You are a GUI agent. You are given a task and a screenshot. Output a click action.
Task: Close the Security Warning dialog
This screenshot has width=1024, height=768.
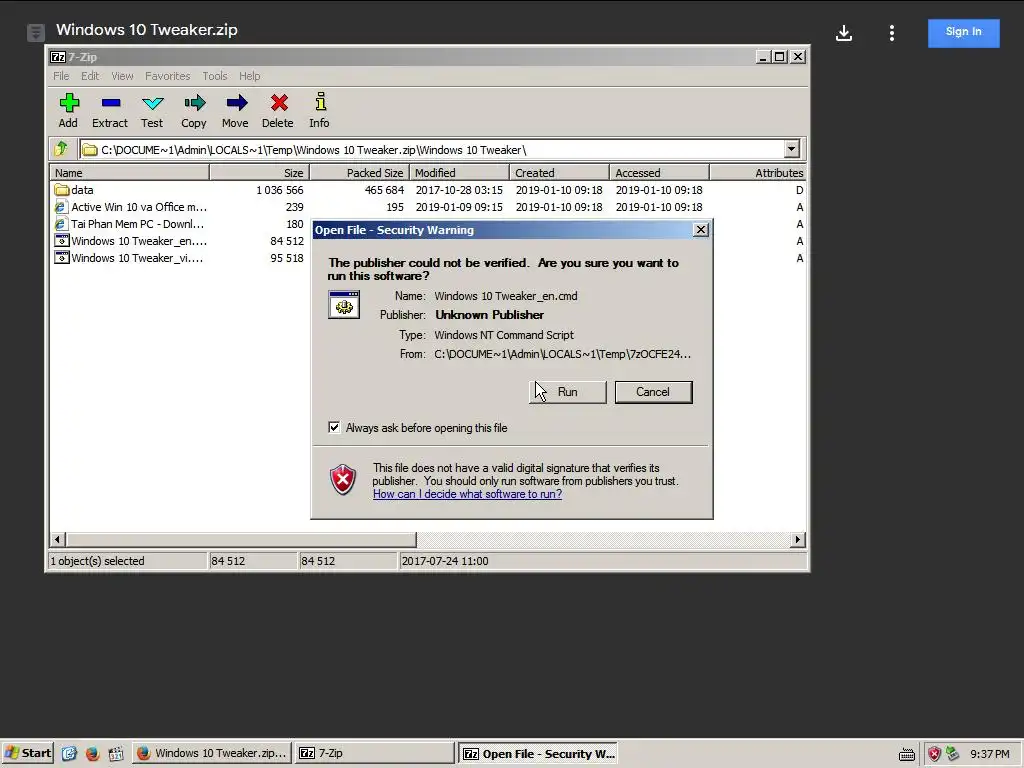point(700,230)
